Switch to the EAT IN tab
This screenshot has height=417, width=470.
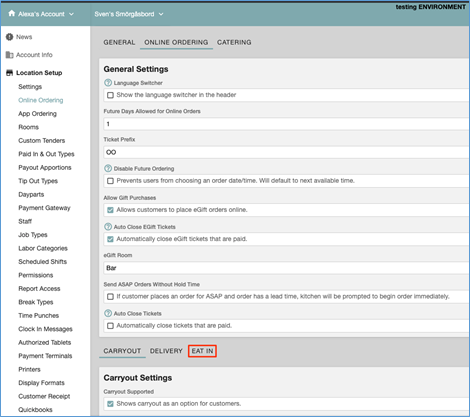[x=202, y=351]
